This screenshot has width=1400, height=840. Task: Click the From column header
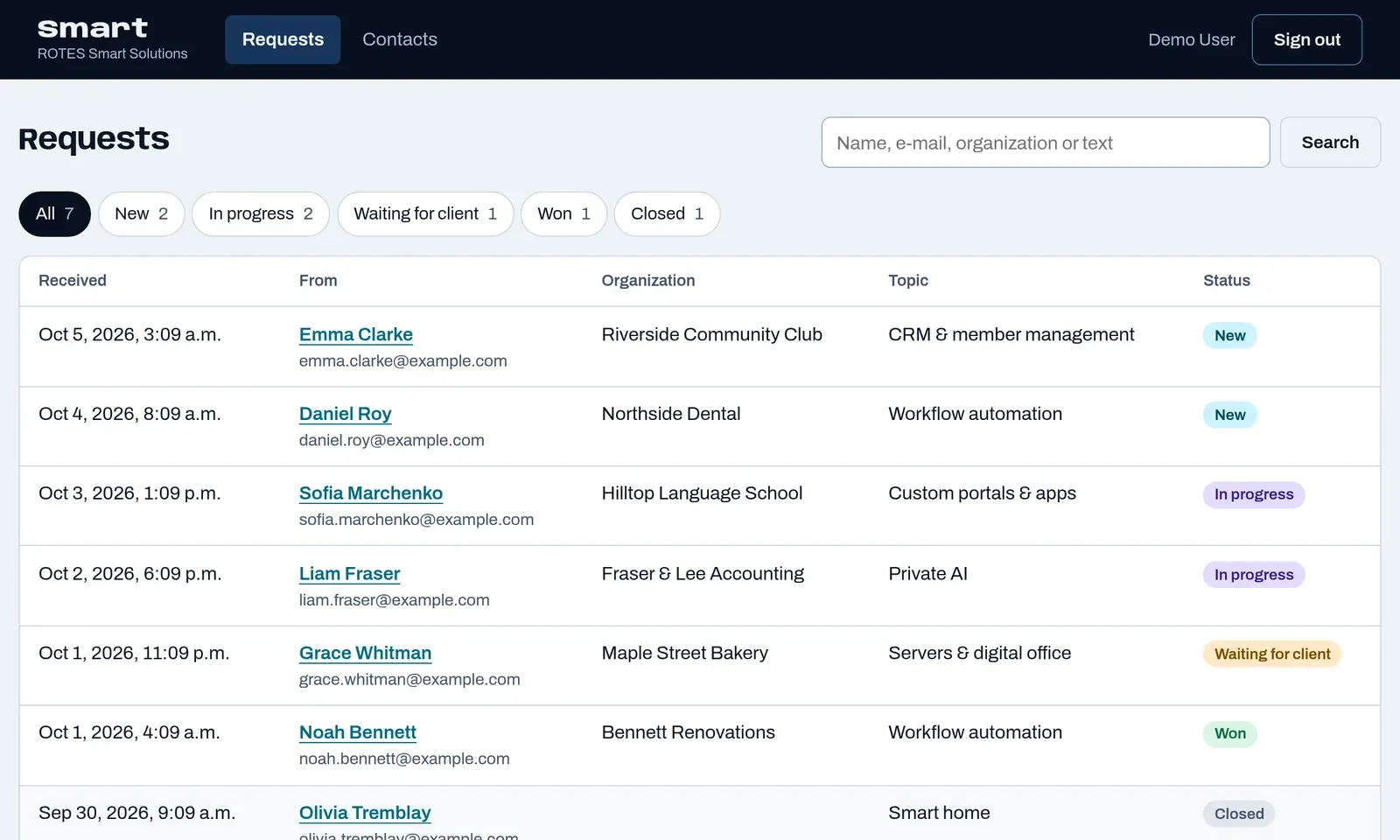(x=318, y=281)
